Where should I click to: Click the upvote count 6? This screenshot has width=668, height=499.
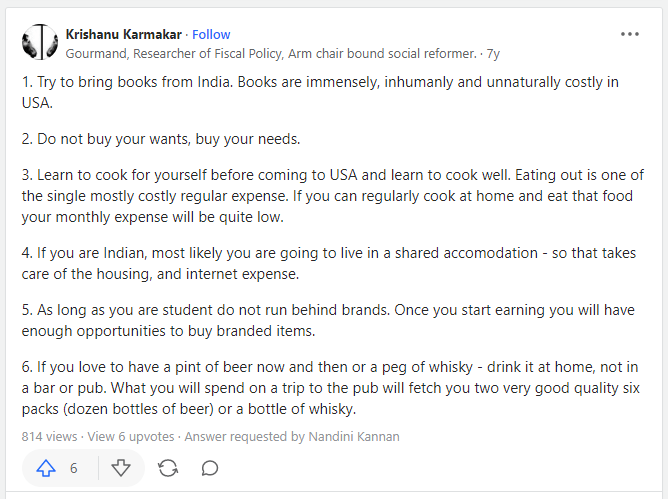click(74, 468)
